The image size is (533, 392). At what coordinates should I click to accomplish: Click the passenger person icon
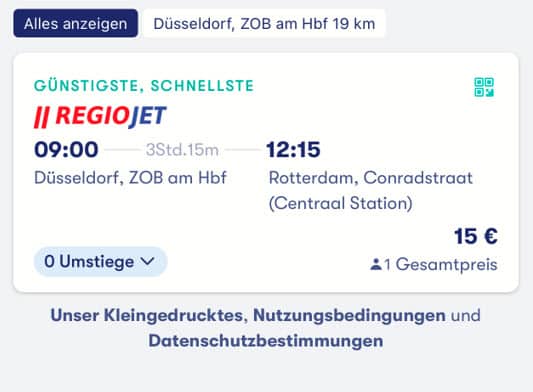[x=376, y=264]
